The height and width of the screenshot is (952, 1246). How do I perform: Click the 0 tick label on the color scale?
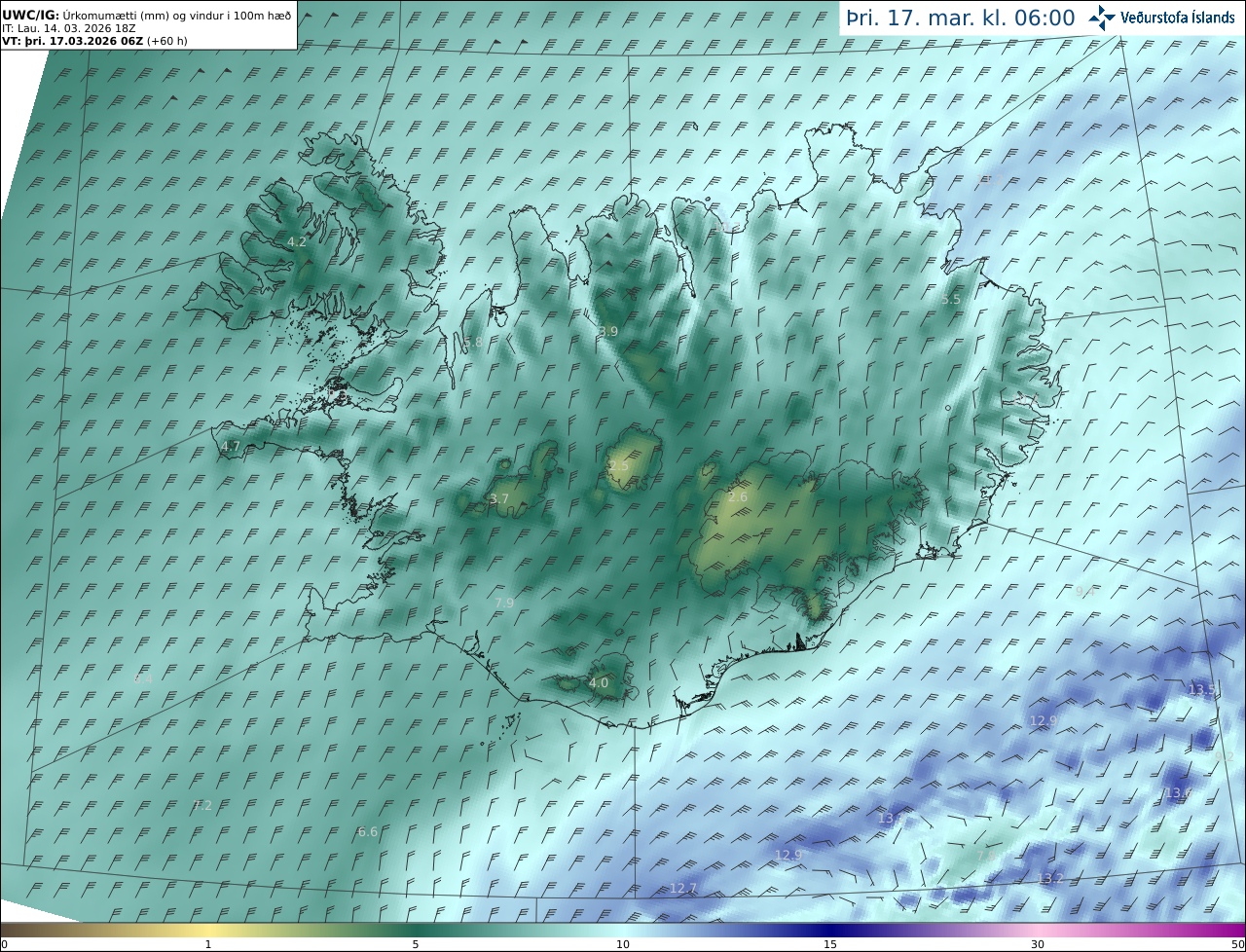[4, 944]
